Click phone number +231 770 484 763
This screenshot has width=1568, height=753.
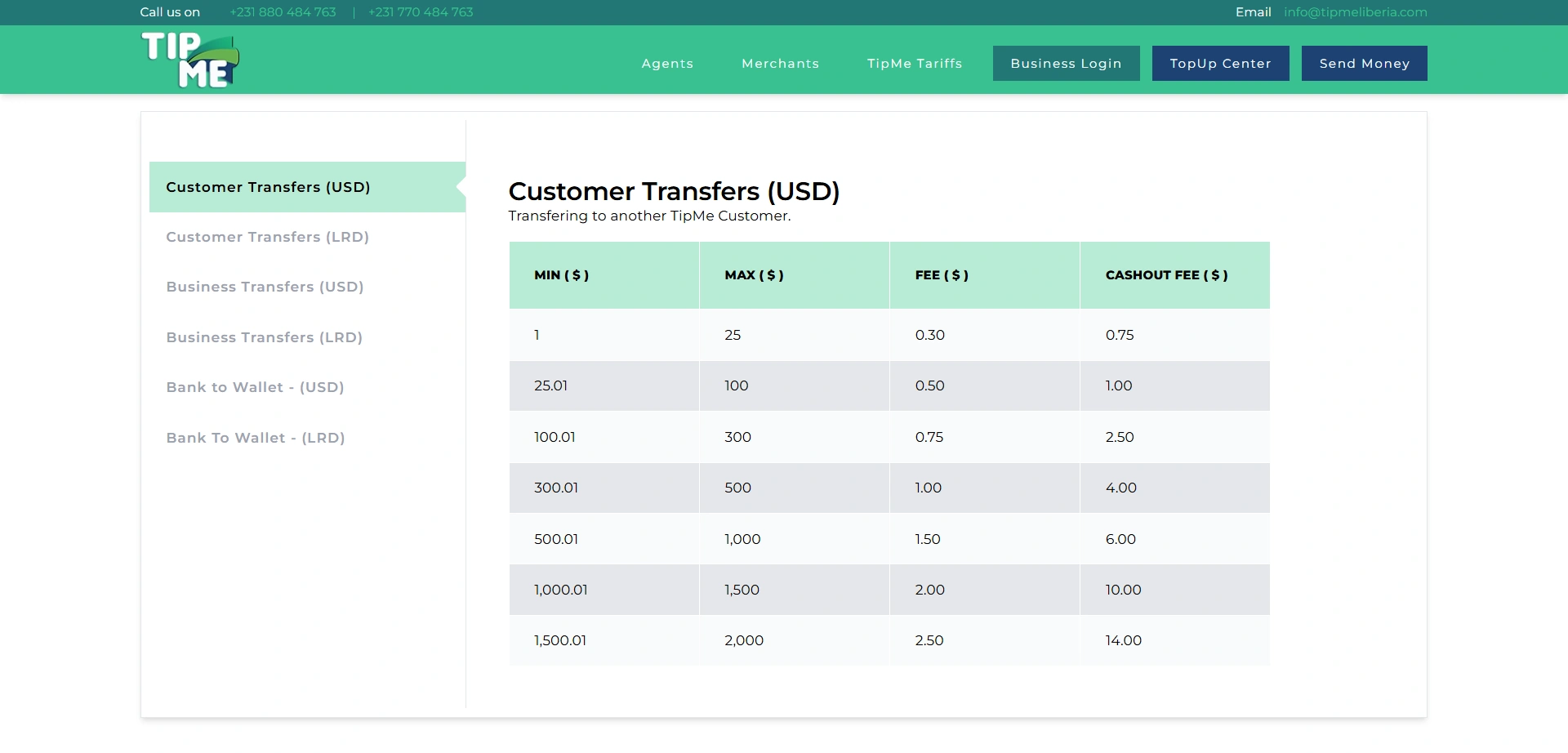(421, 12)
